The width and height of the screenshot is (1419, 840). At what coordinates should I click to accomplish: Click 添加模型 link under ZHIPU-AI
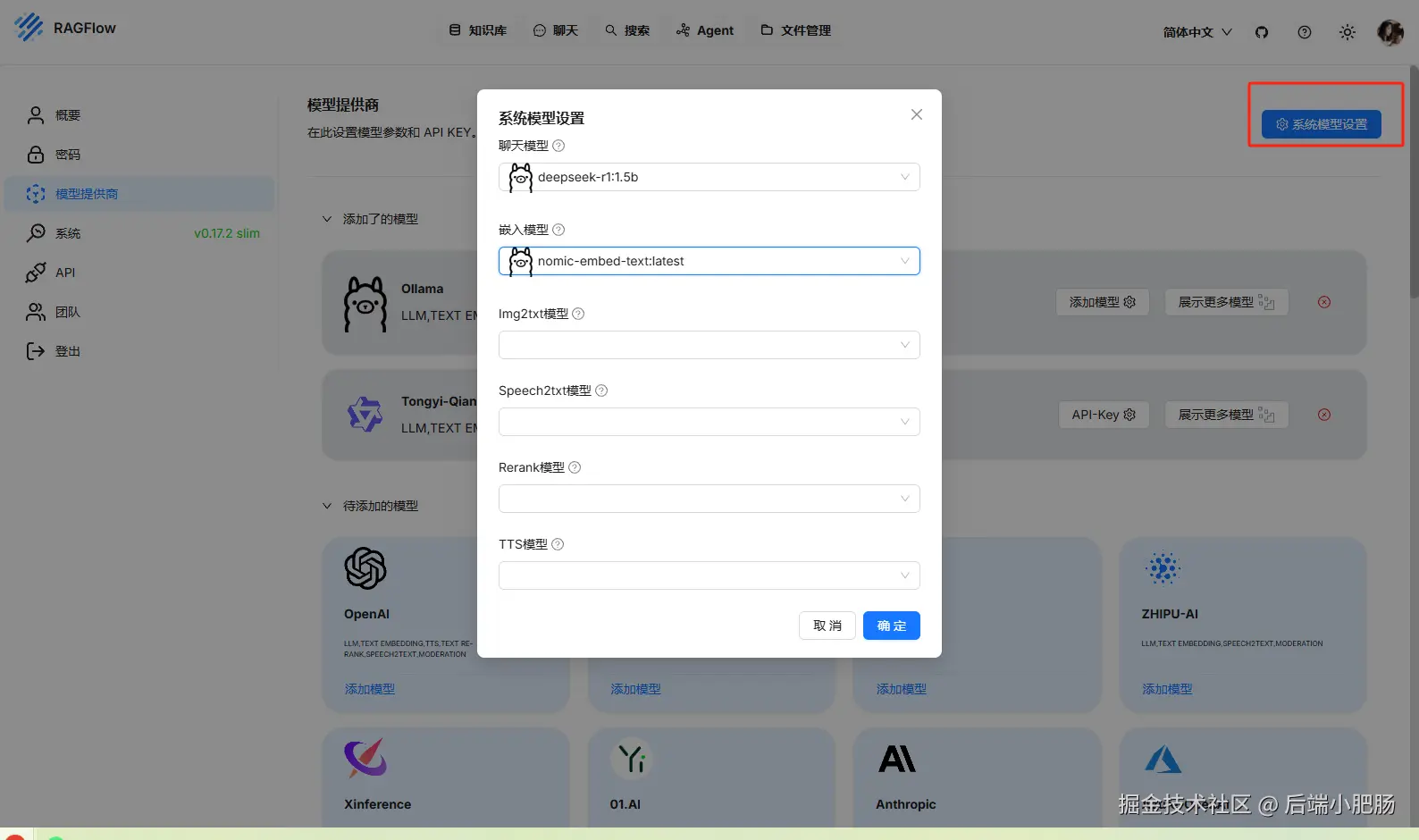(1167, 689)
